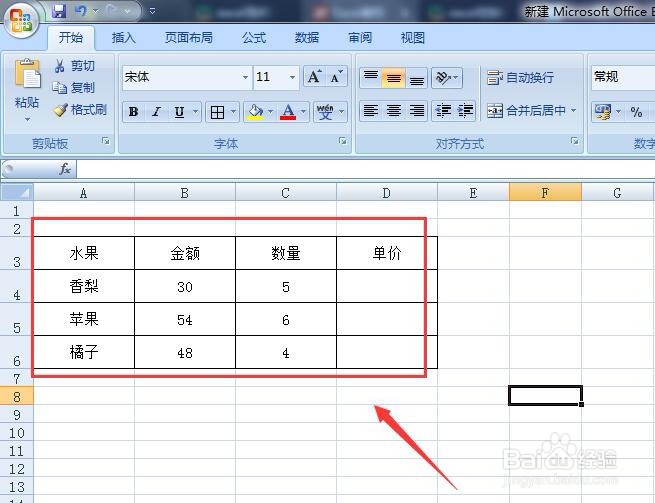Select cell with value 48
This screenshot has height=503, width=655.
(185, 352)
